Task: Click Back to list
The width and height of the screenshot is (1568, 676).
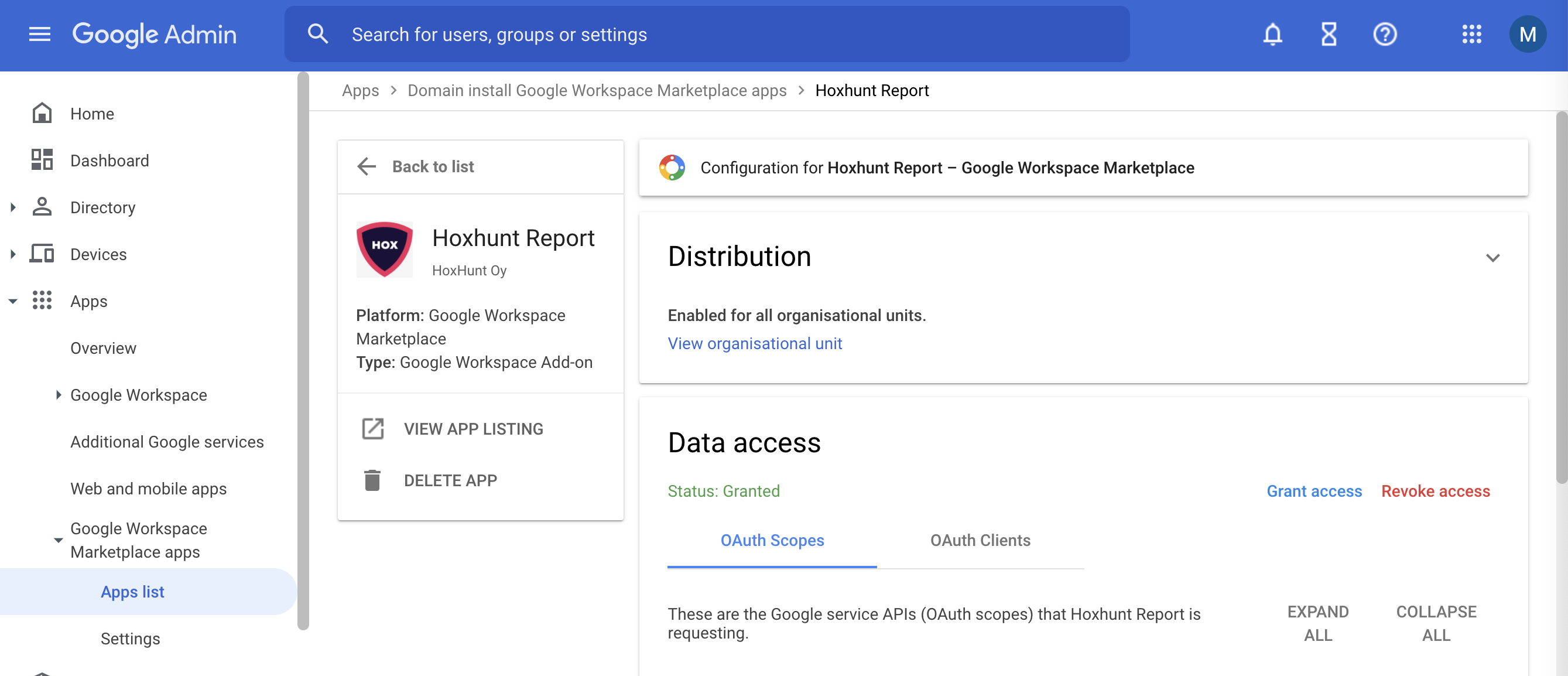Action: tap(433, 166)
